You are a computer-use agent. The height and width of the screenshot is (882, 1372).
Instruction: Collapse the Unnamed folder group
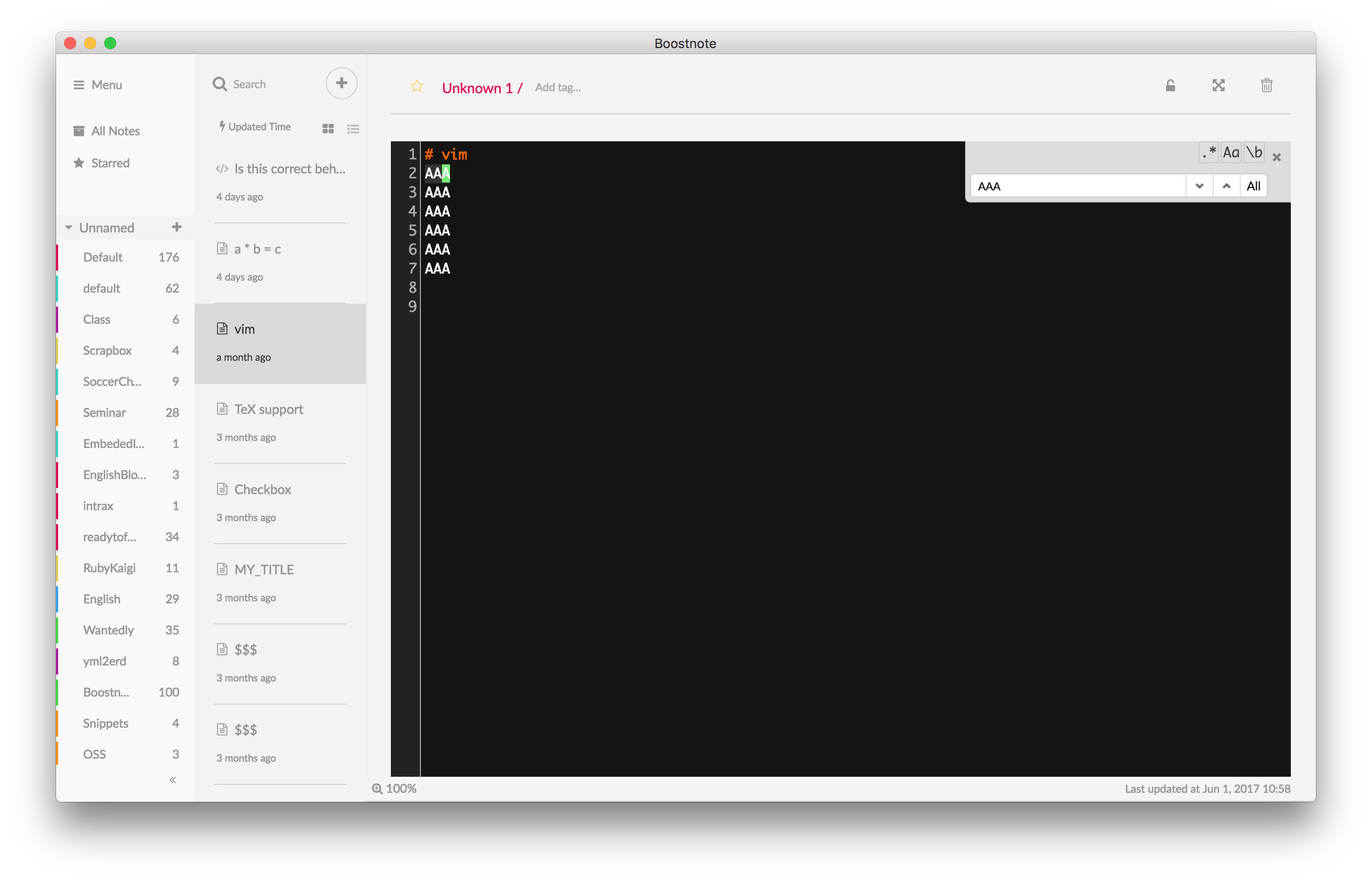69,228
